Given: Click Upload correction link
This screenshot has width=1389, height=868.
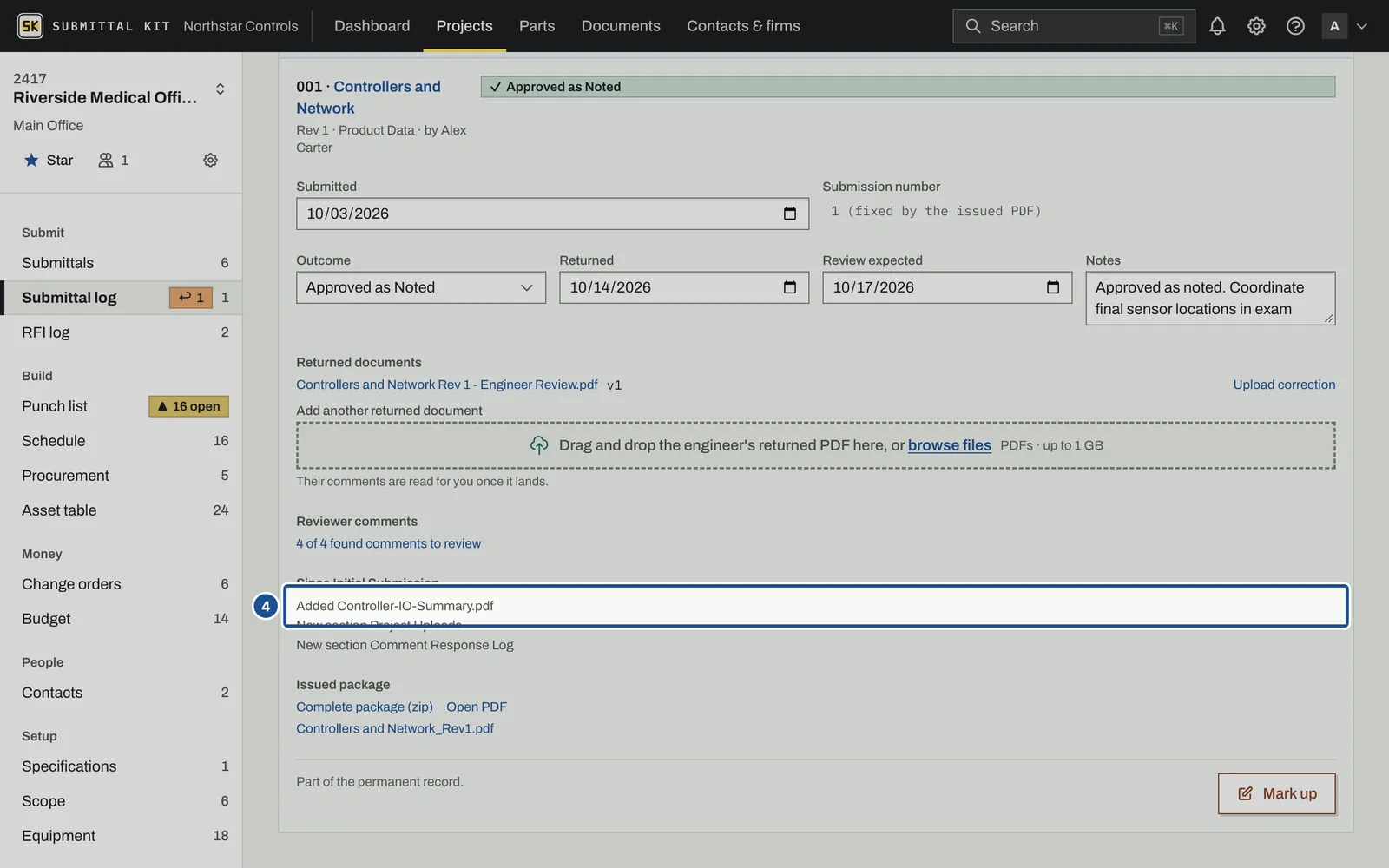Looking at the screenshot, I should point(1284,385).
